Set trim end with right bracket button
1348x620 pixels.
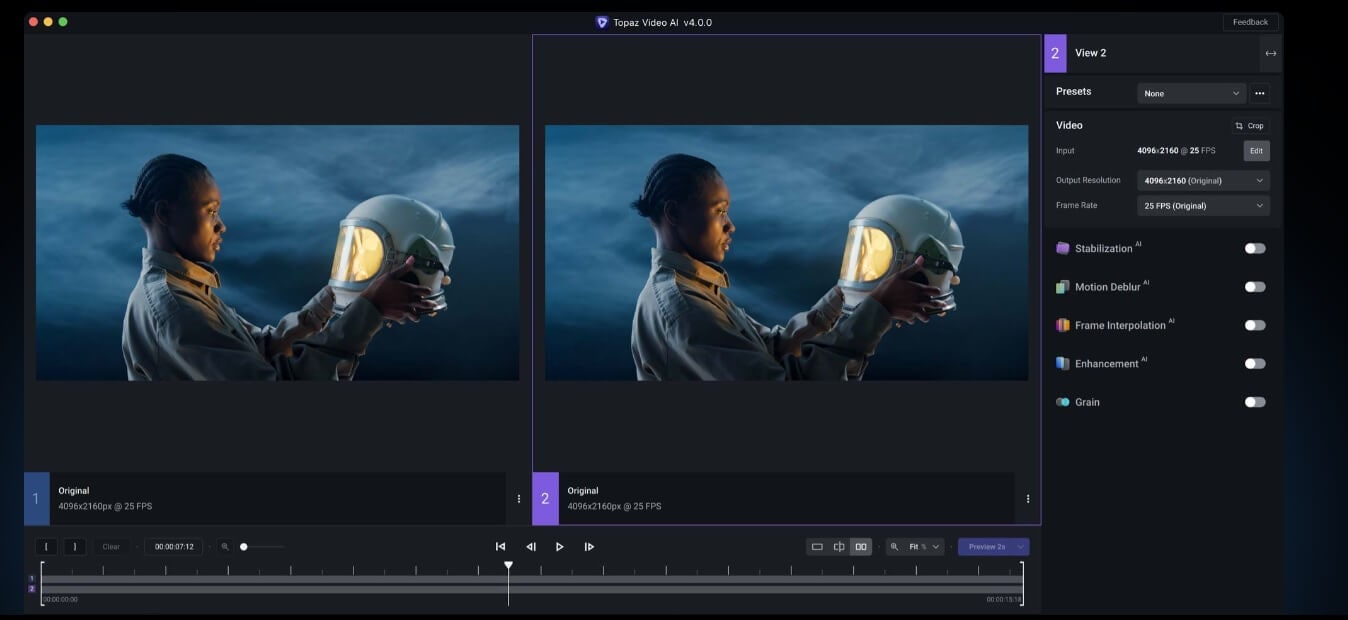[75, 547]
